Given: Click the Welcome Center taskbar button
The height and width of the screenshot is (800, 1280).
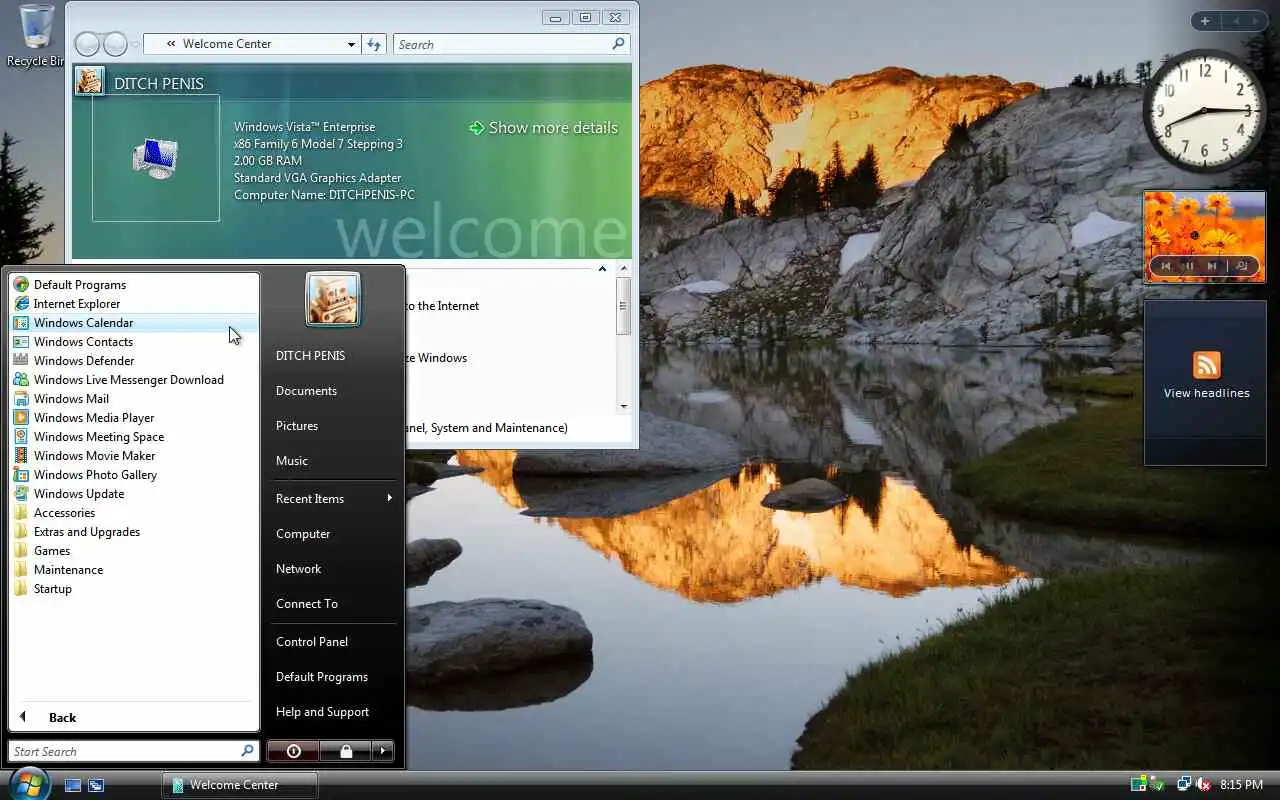Looking at the screenshot, I should click(x=240, y=785).
